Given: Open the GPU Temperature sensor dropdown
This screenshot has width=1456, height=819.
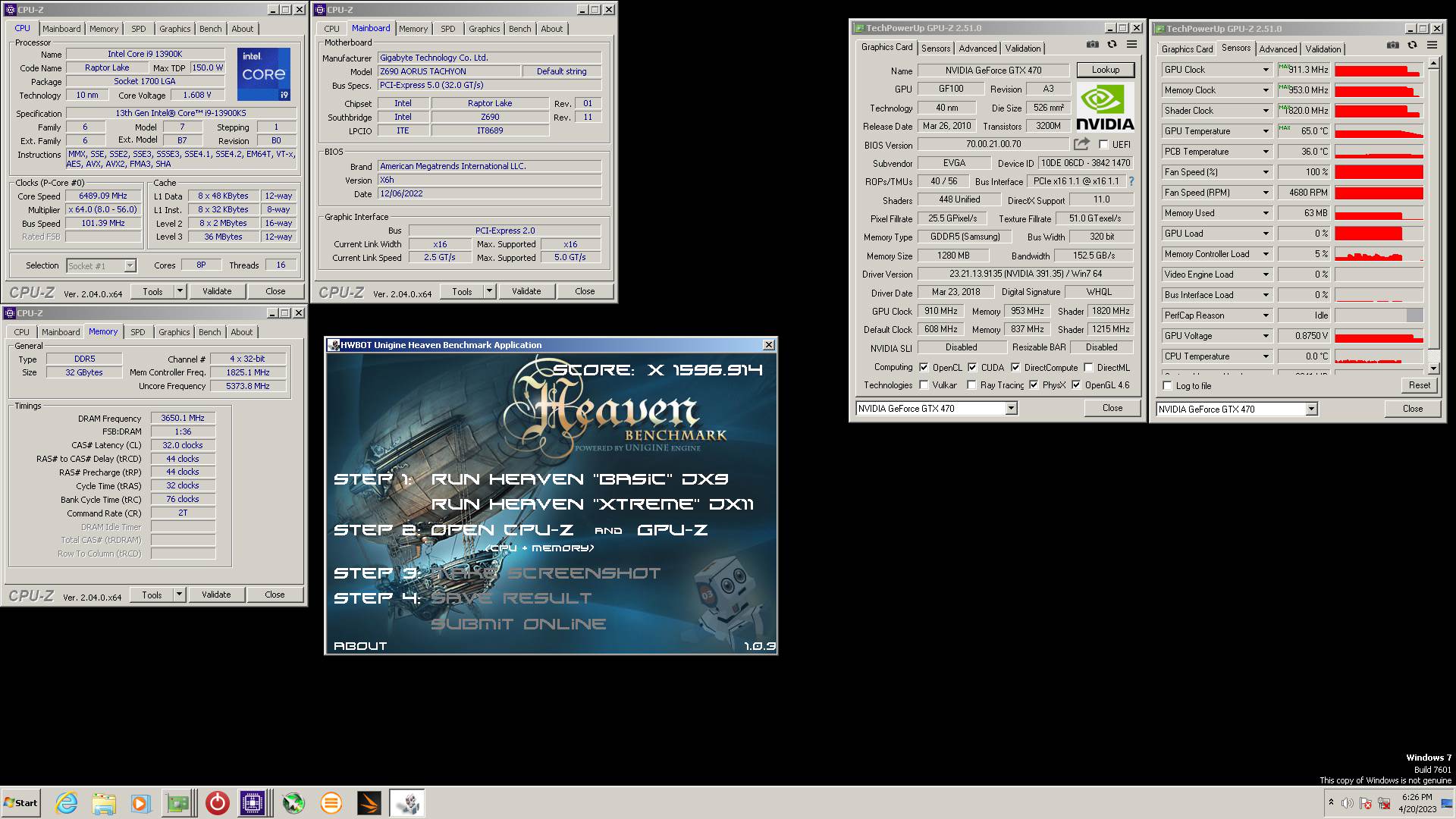Looking at the screenshot, I should (x=1265, y=131).
